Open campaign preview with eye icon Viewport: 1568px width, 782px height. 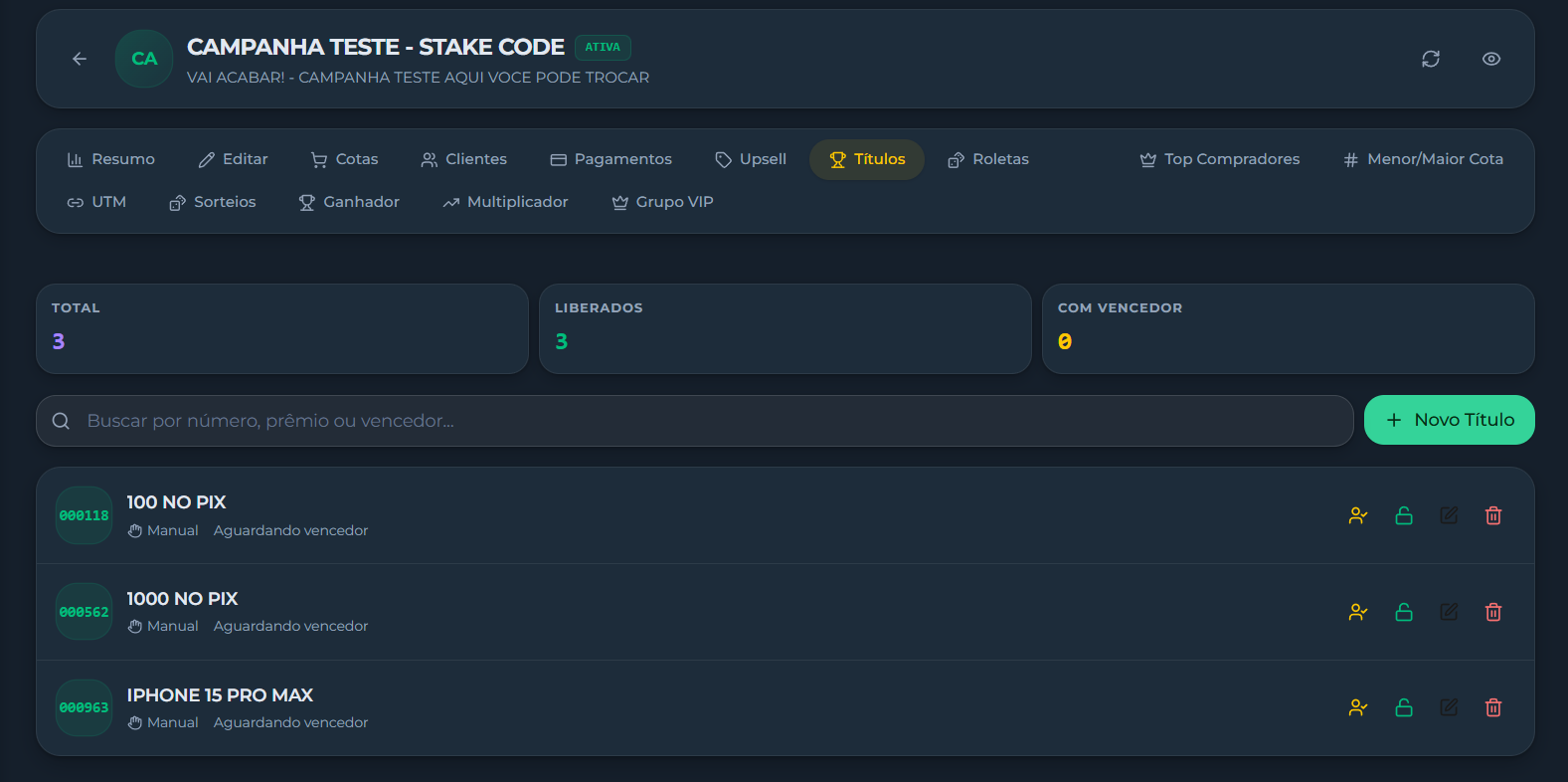(x=1491, y=59)
